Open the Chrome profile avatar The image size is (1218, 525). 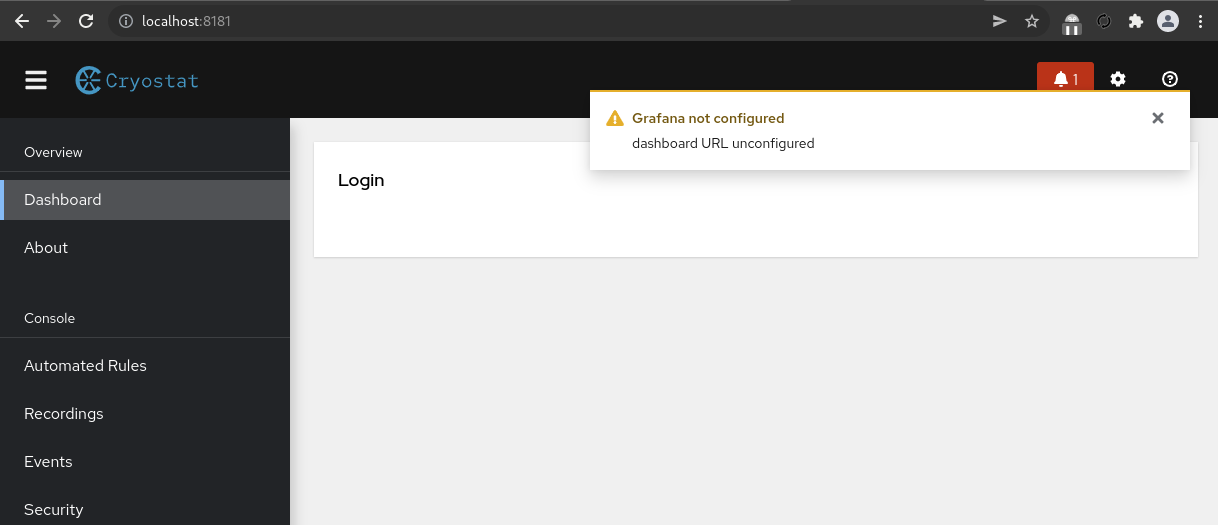click(x=1168, y=21)
